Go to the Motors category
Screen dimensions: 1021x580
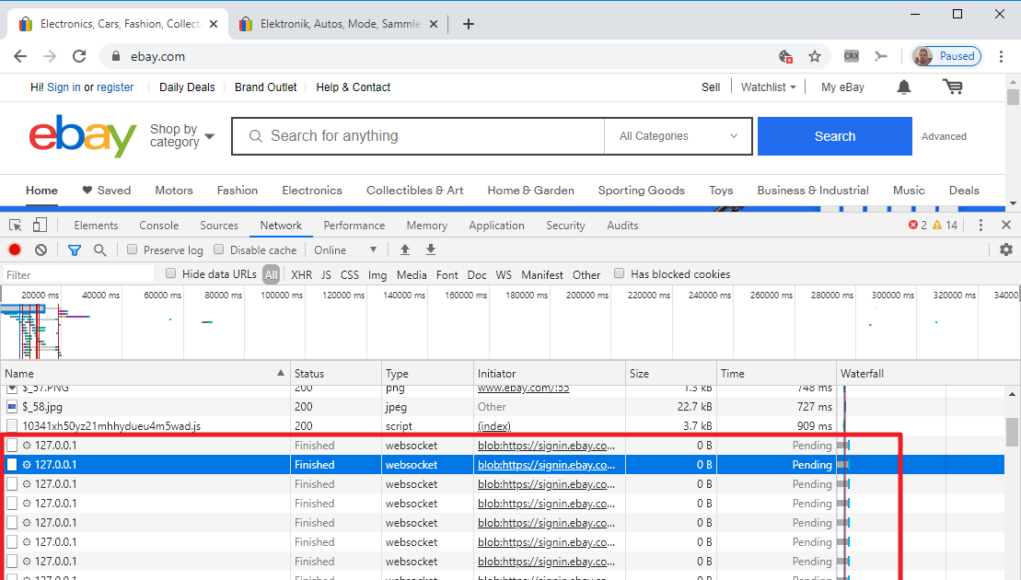tap(174, 191)
